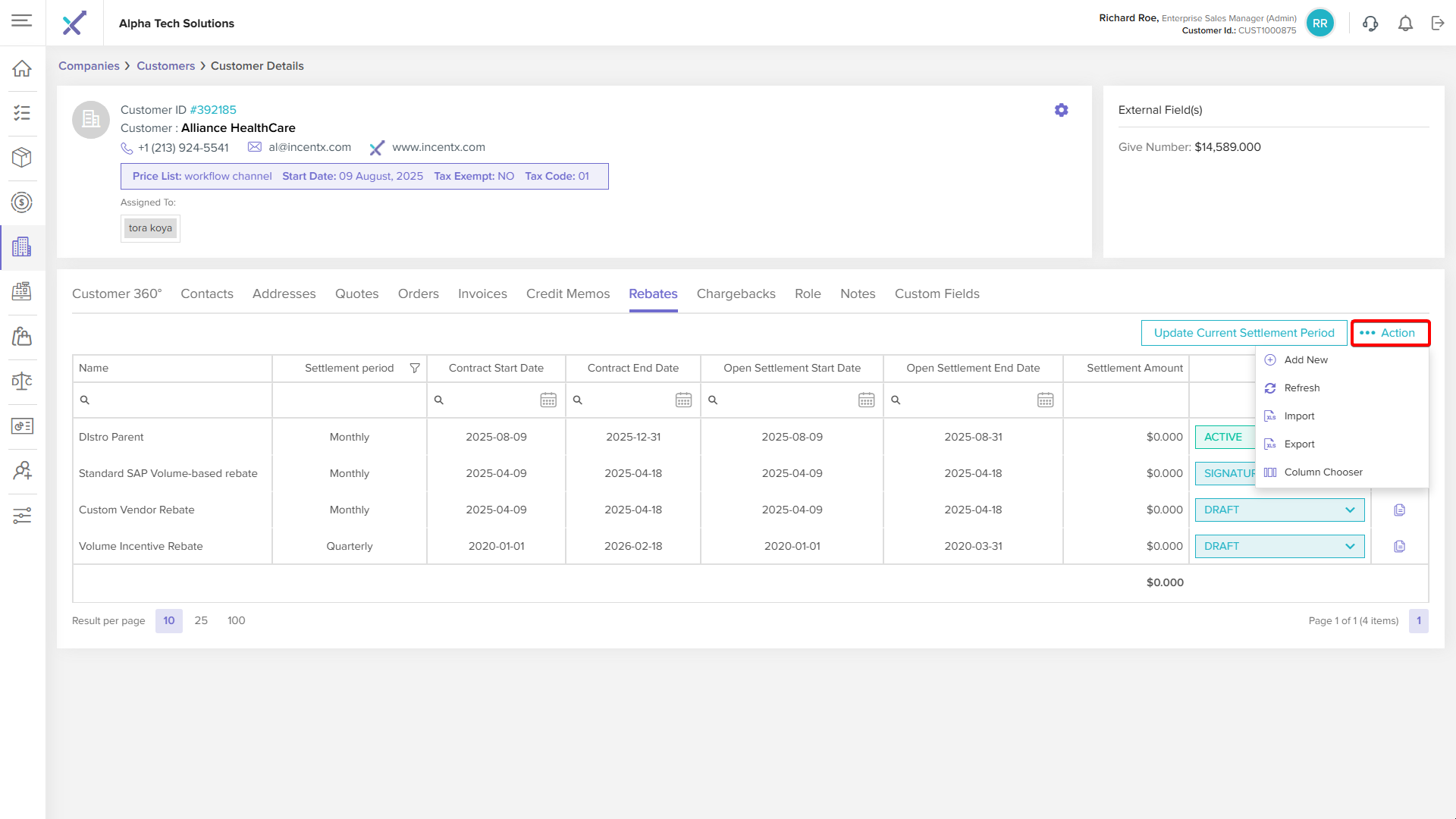
Task: Click Settlement period filter funnel icon
Action: [415, 368]
